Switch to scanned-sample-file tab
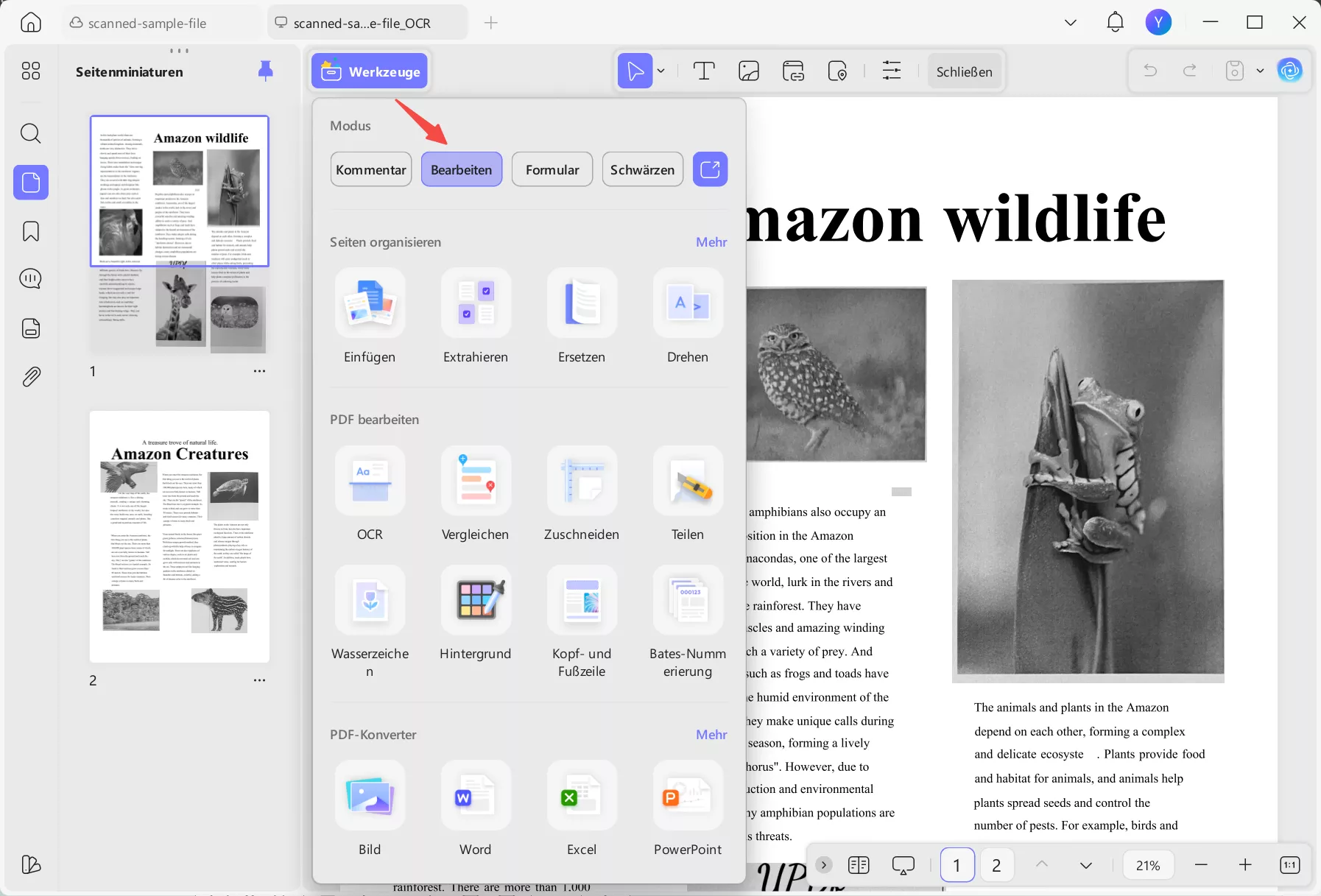Viewport: 1321px width, 896px height. (x=161, y=23)
